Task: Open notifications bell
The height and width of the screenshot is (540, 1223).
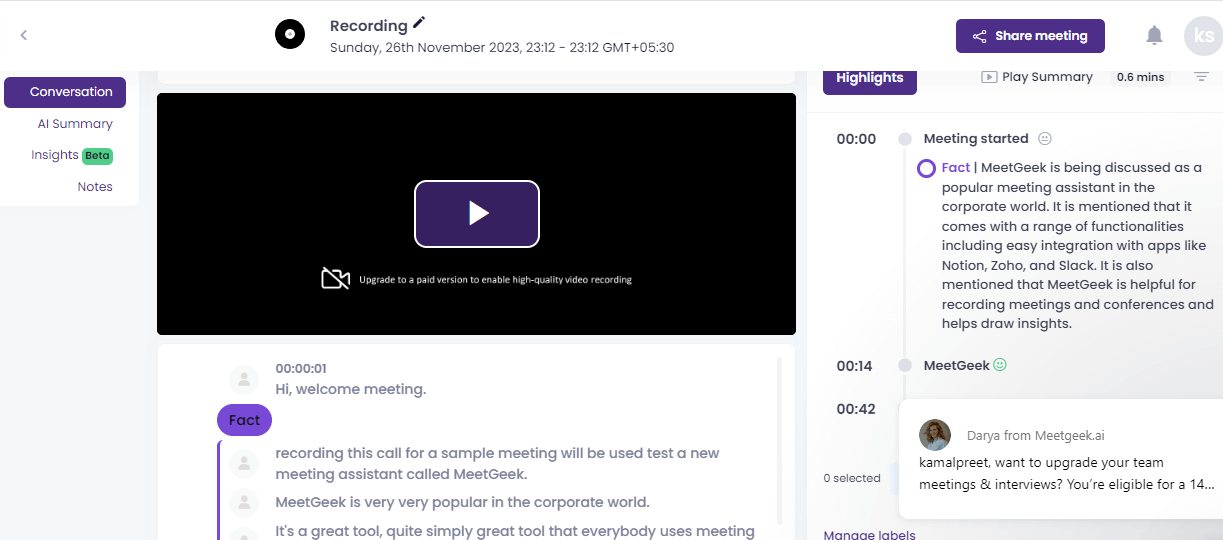Action: pos(1154,36)
